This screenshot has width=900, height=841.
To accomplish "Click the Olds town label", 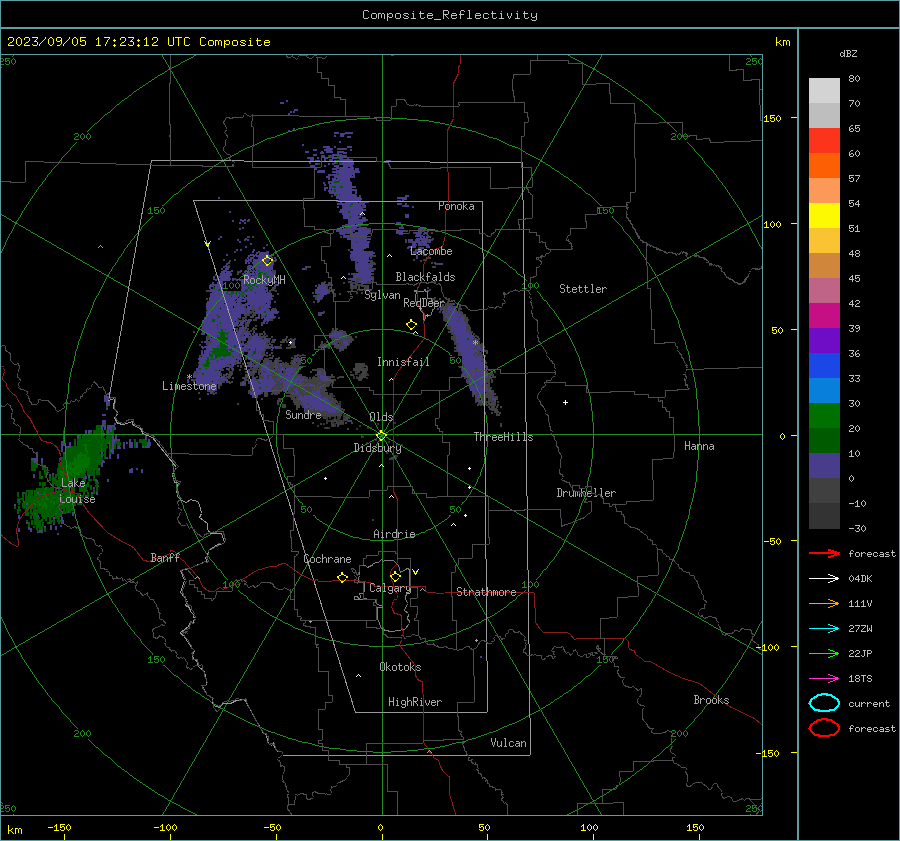I will [x=381, y=417].
